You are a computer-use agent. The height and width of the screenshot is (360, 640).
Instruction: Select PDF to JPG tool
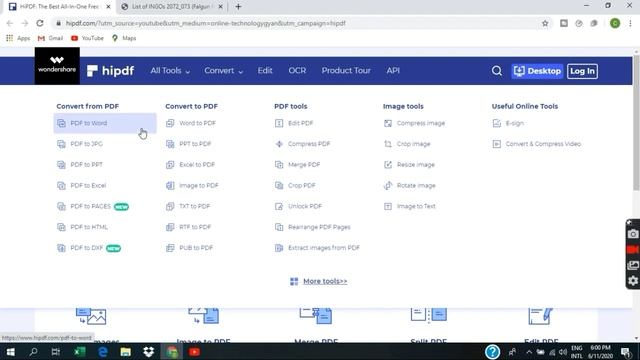coord(86,144)
